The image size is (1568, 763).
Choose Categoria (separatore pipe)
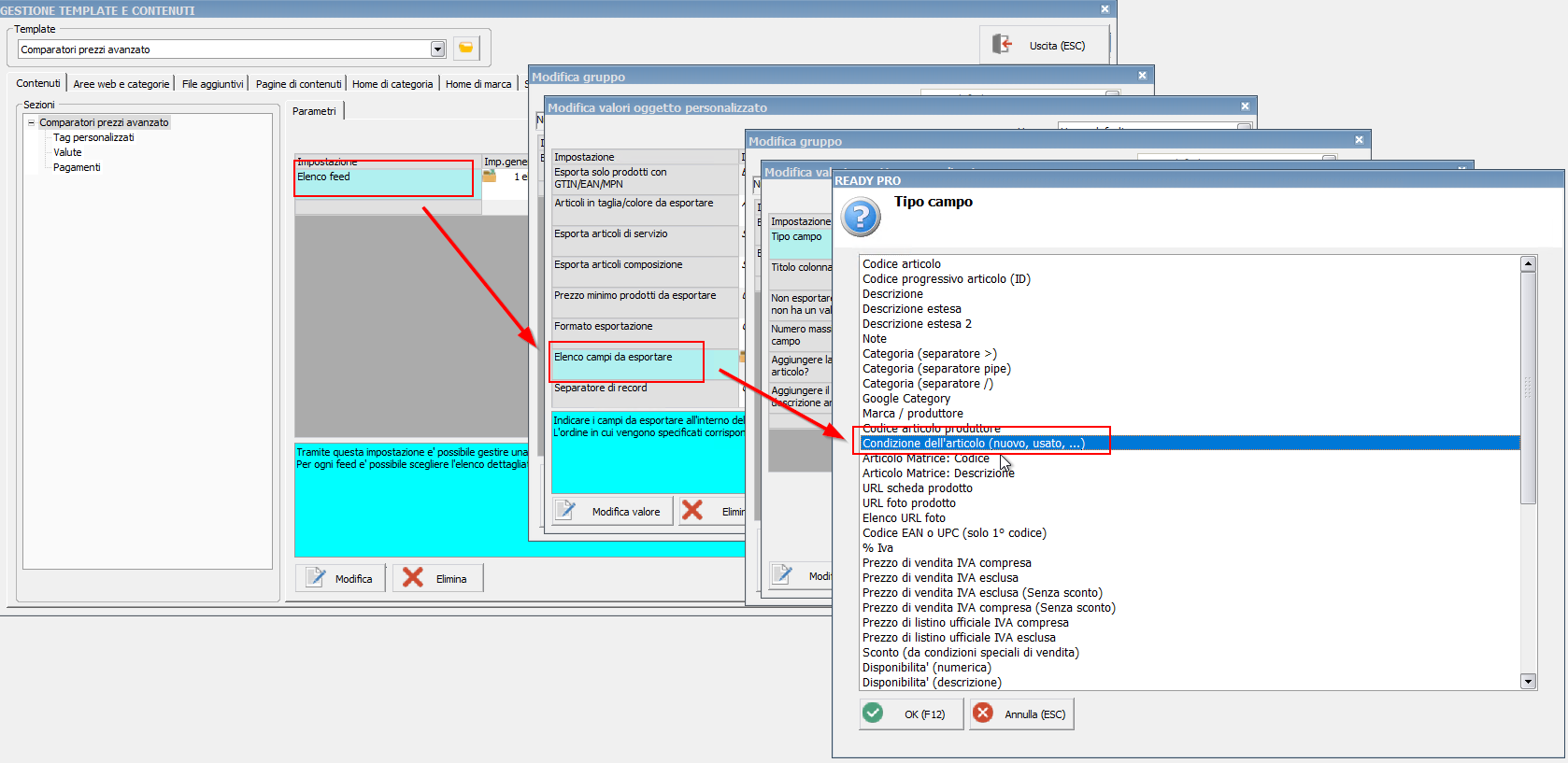(x=936, y=369)
